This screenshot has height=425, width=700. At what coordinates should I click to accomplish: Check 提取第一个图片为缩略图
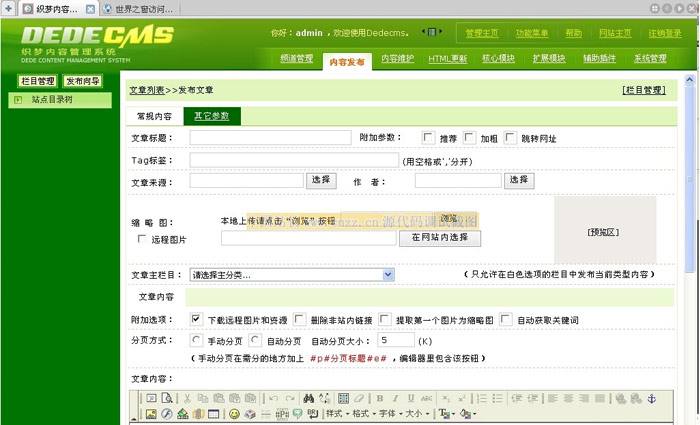(x=384, y=319)
